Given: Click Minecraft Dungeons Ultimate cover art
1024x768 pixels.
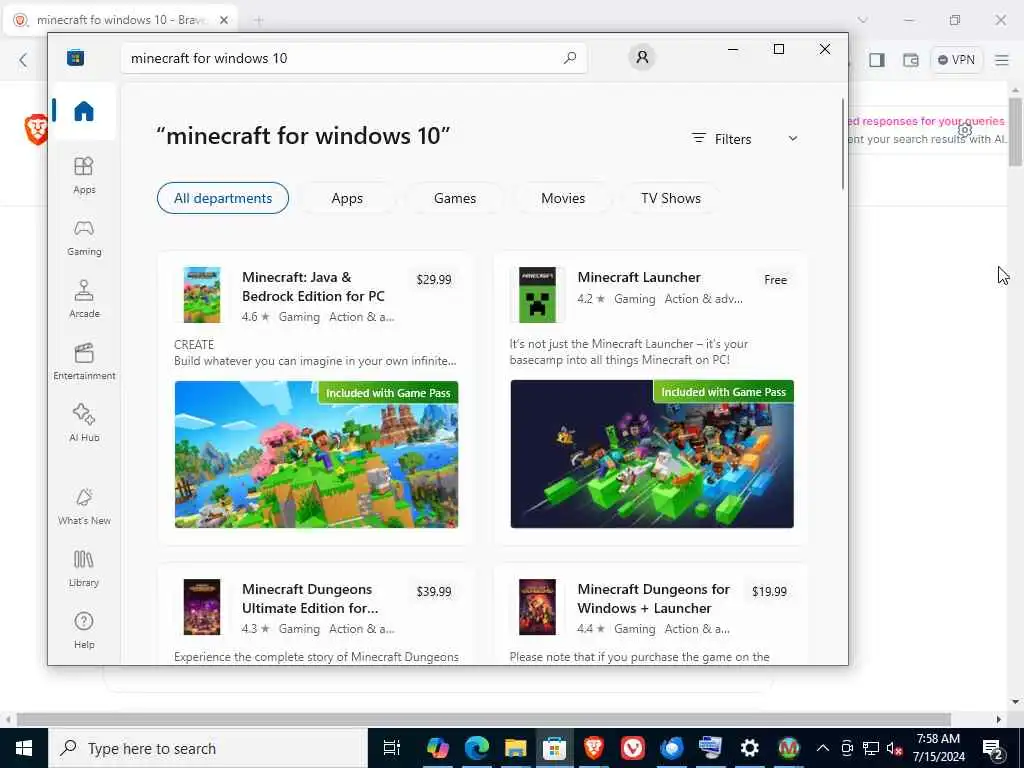Looking at the screenshot, I should pyautogui.click(x=202, y=607).
